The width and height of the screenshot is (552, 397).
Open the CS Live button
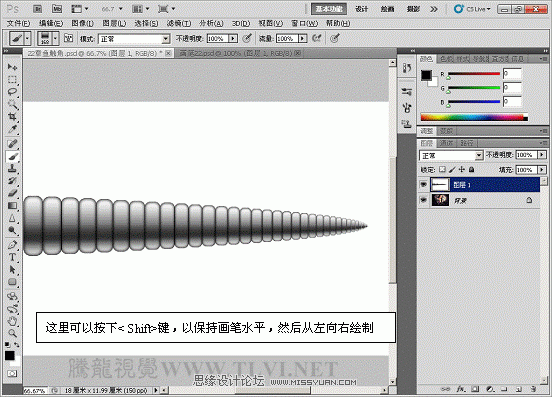point(472,9)
